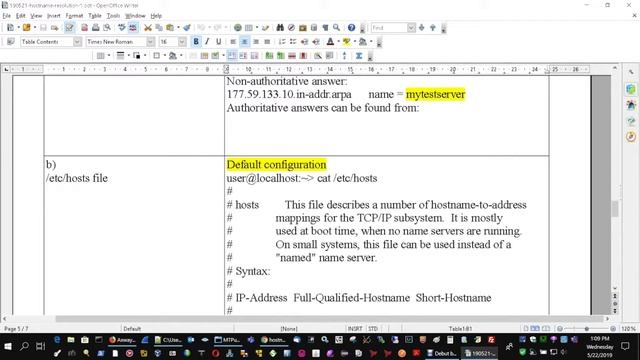The image size is (640, 360).
Task: Open the View menu
Action: [x=36, y=16]
